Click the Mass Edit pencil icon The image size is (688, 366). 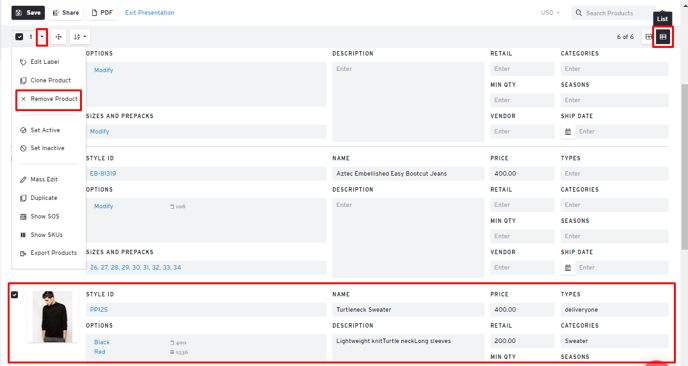pos(23,179)
